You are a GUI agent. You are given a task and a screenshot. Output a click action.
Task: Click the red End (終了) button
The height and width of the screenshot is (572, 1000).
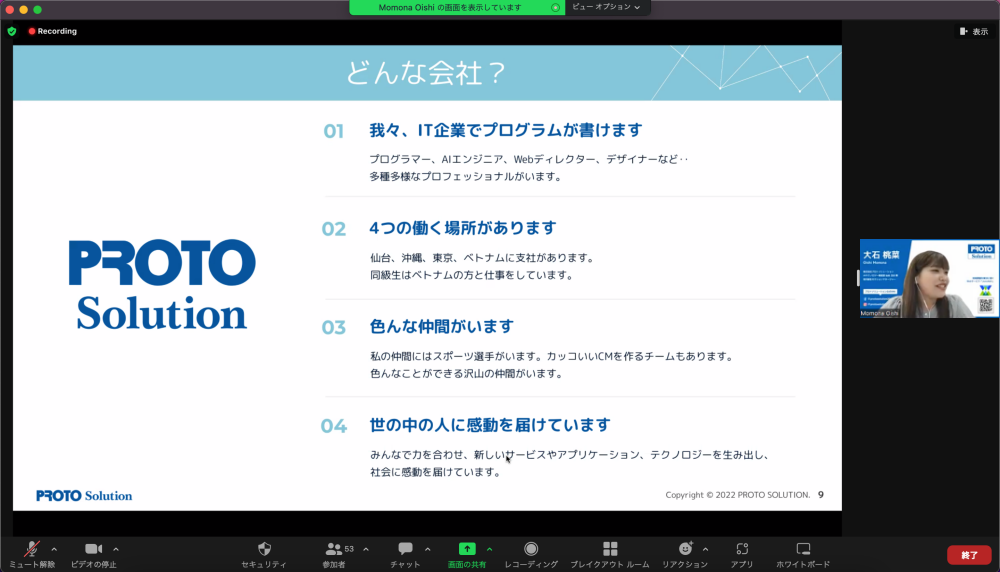point(968,554)
